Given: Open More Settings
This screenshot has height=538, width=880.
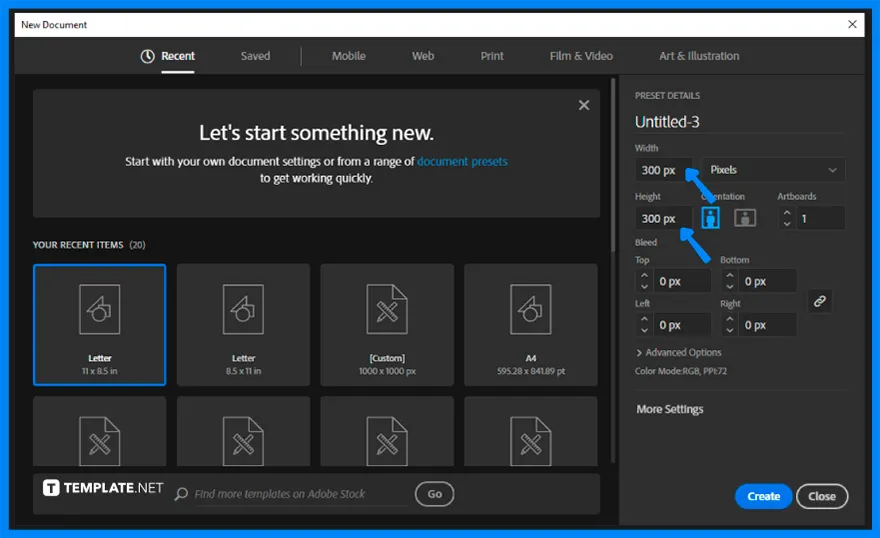Looking at the screenshot, I should (x=669, y=409).
